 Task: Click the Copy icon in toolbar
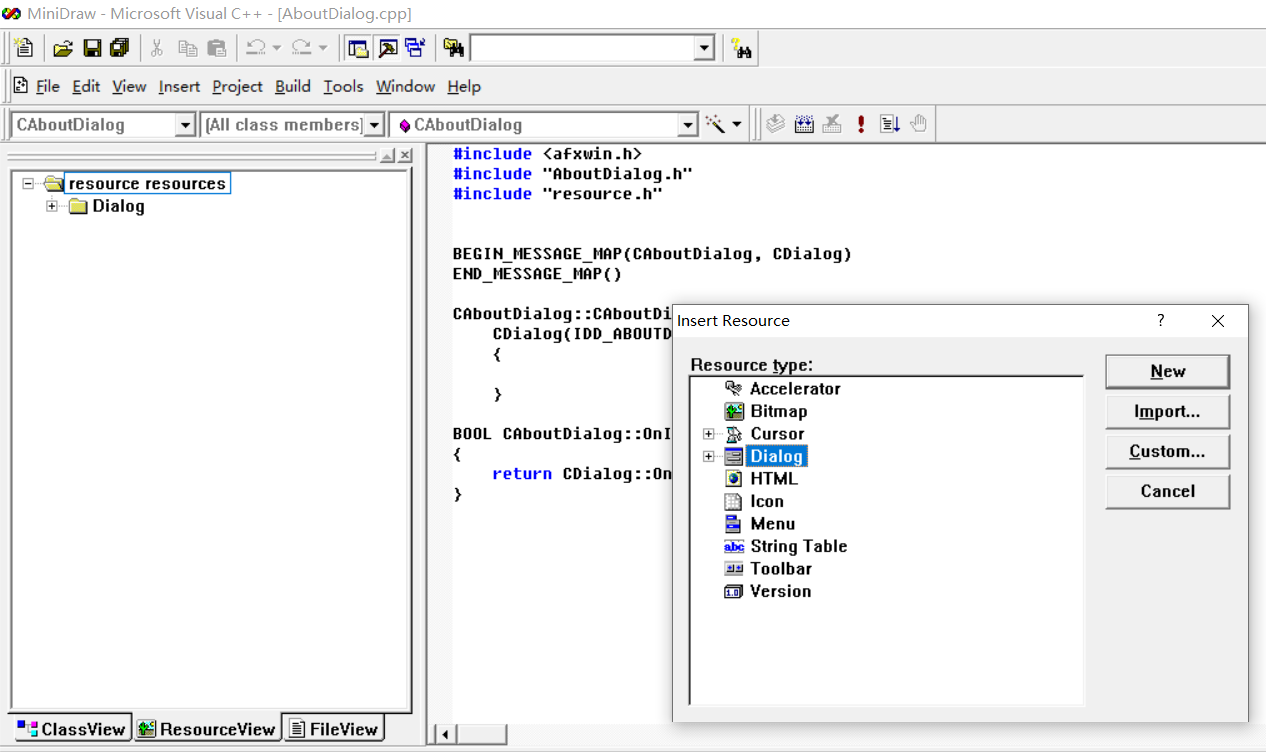pyautogui.click(x=187, y=48)
